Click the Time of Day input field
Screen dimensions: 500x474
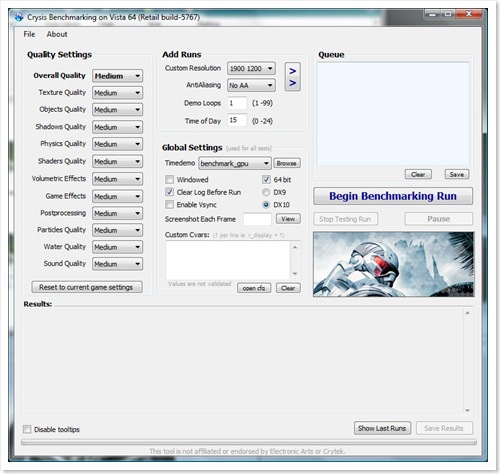pyautogui.click(x=237, y=120)
